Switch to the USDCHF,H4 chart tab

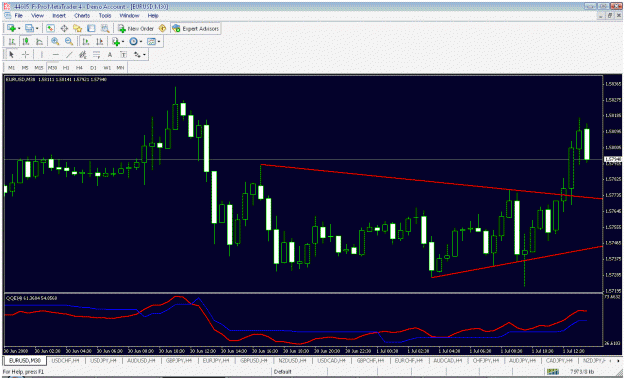click(65, 360)
